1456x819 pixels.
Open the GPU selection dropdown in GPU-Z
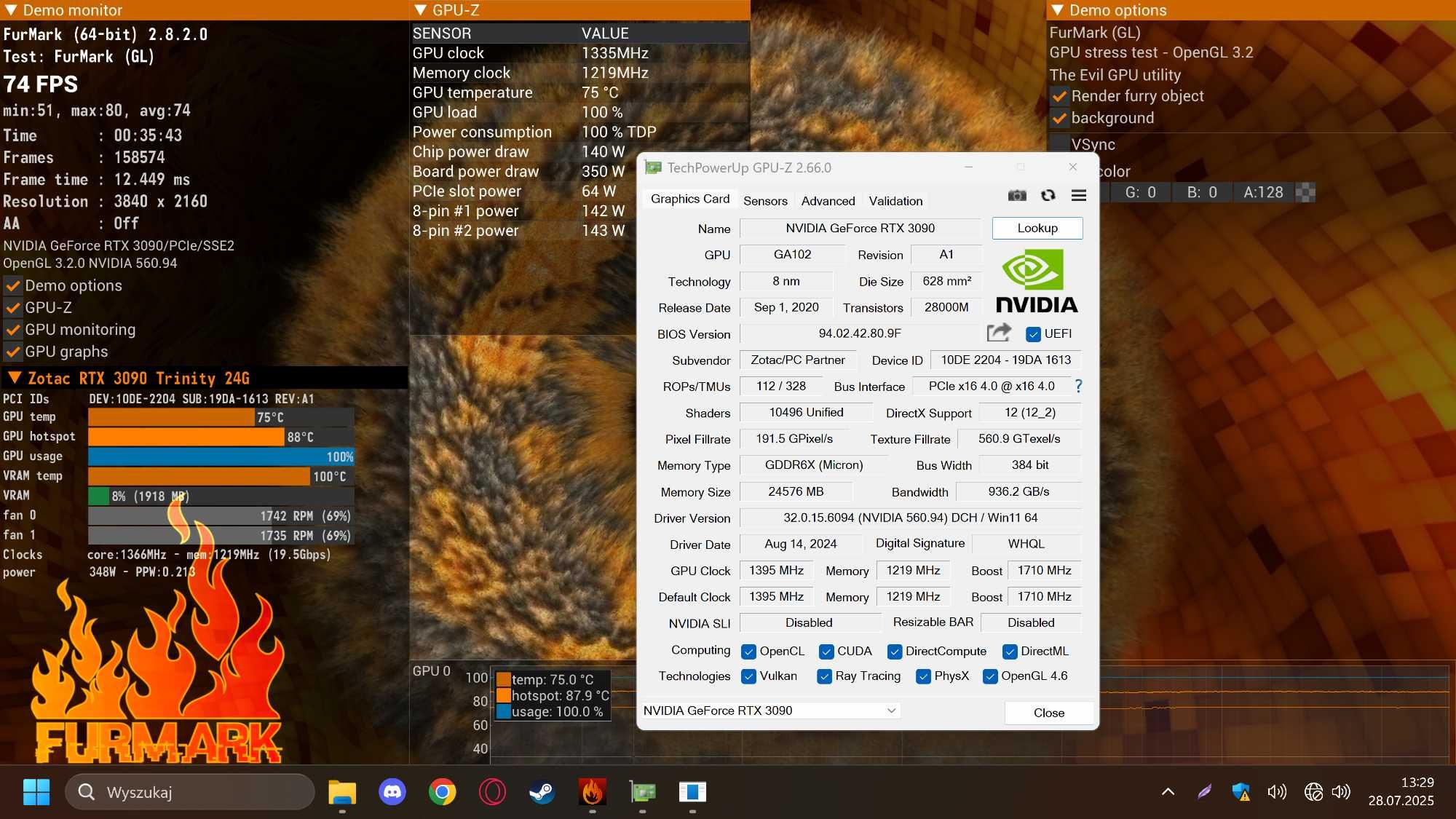770,711
